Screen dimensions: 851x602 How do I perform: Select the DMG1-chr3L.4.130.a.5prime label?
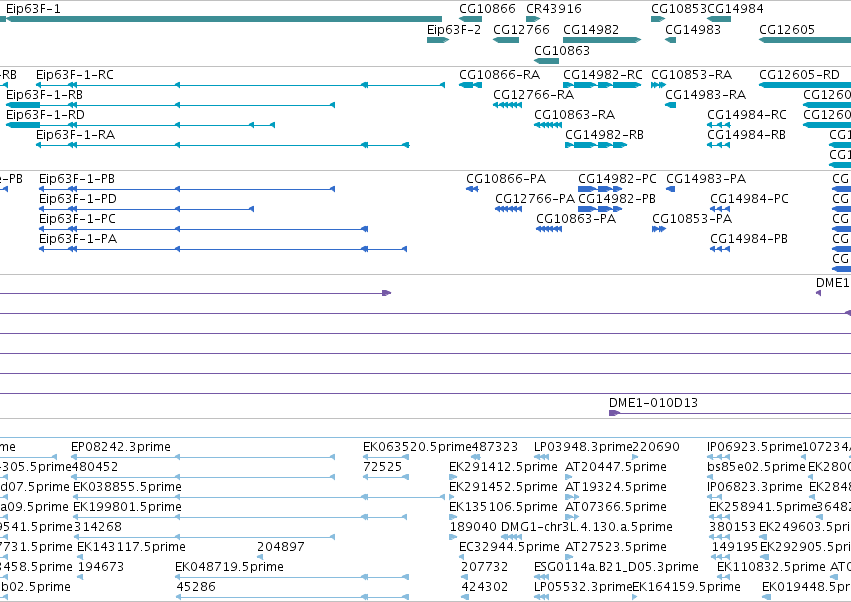[x=587, y=527]
